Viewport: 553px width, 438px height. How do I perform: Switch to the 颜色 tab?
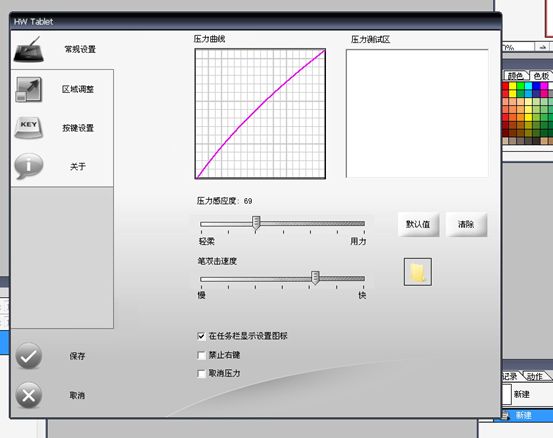click(516, 76)
